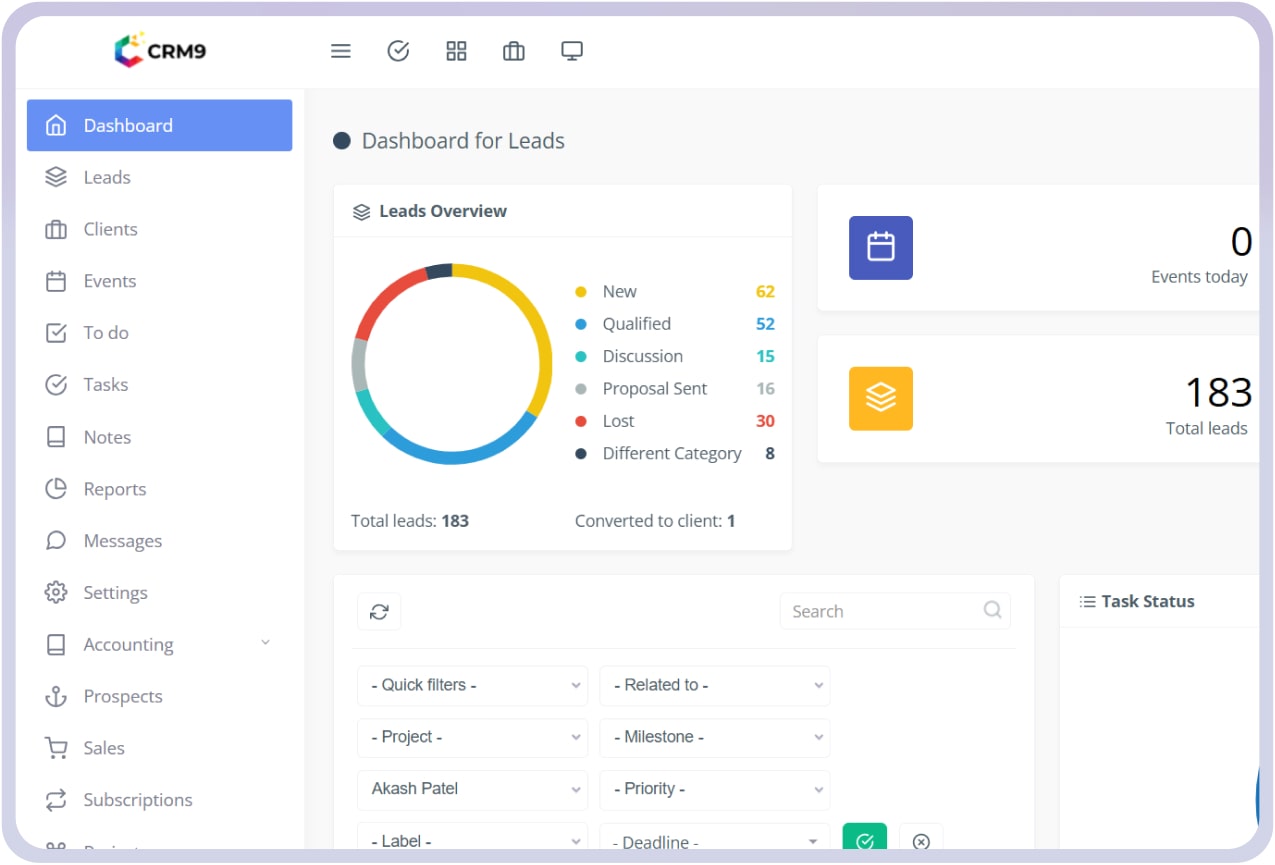Viewport: 1275px width, 865px height.
Task: Apply filters with the green checkmark button
Action: pyautogui.click(x=865, y=841)
